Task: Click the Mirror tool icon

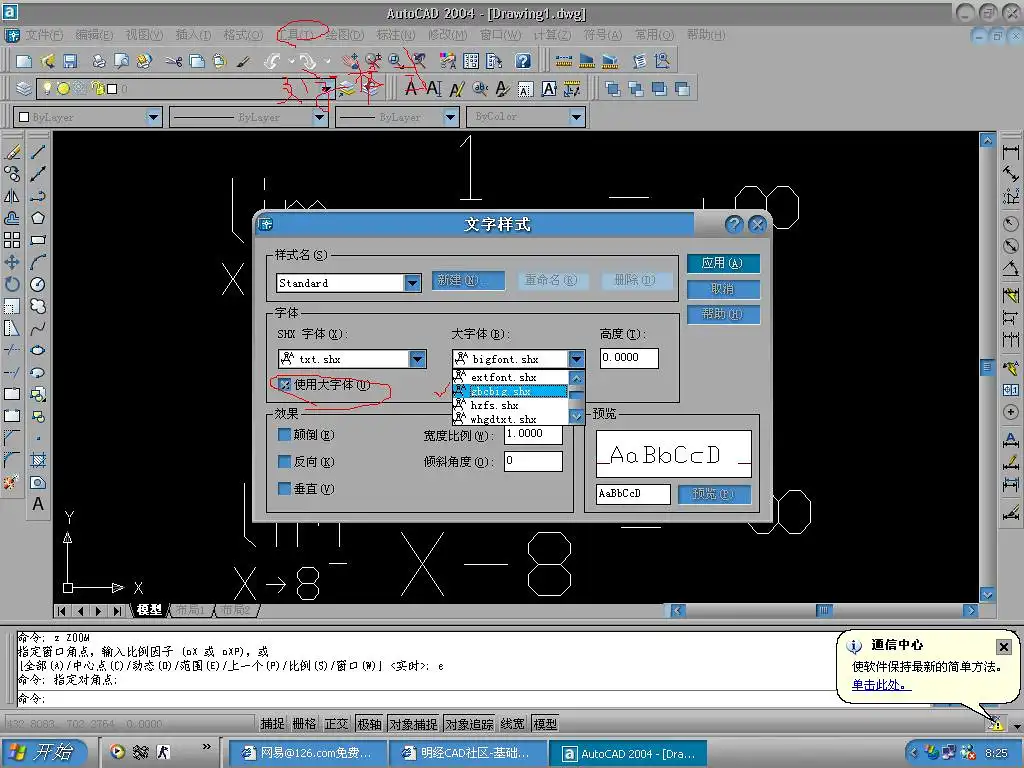Action: pyautogui.click(x=12, y=196)
